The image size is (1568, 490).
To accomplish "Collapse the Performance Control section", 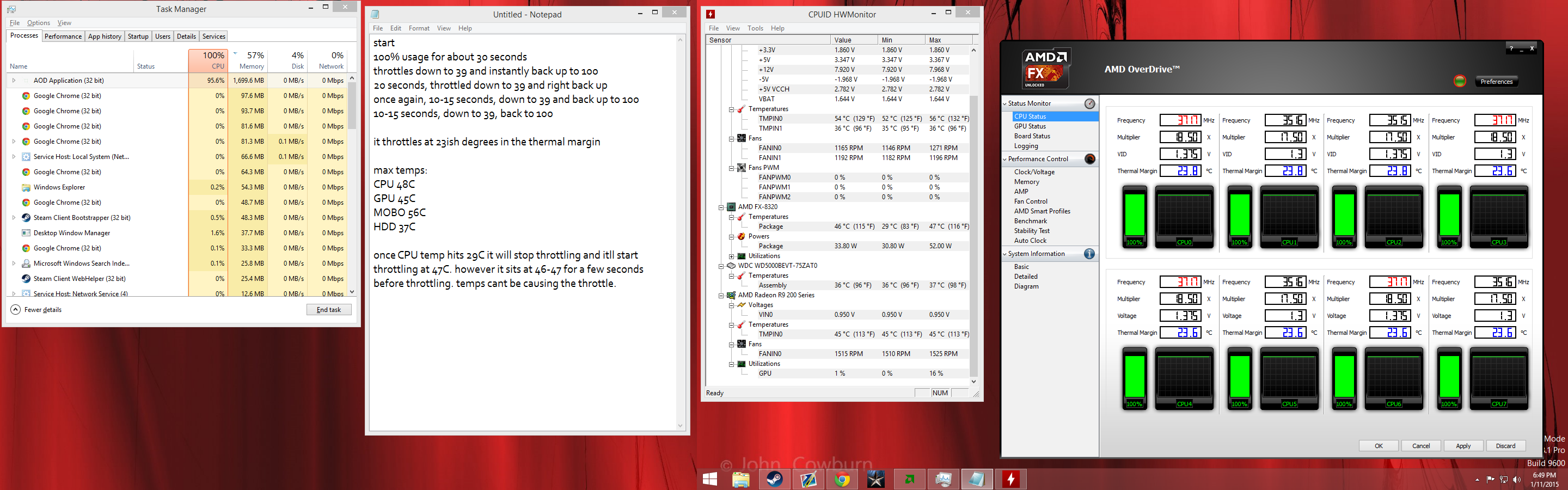I will [x=1004, y=159].
